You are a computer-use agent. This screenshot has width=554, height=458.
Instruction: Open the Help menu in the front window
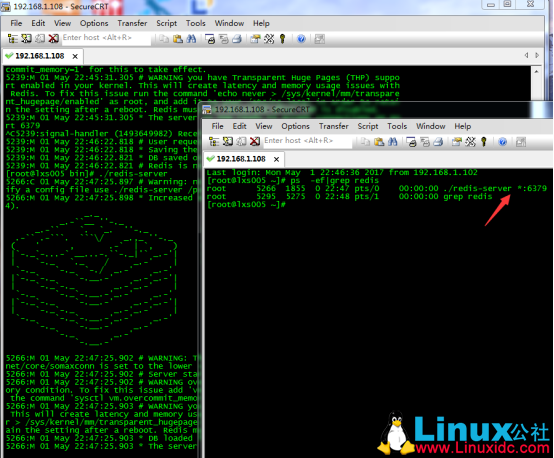(x=462, y=126)
